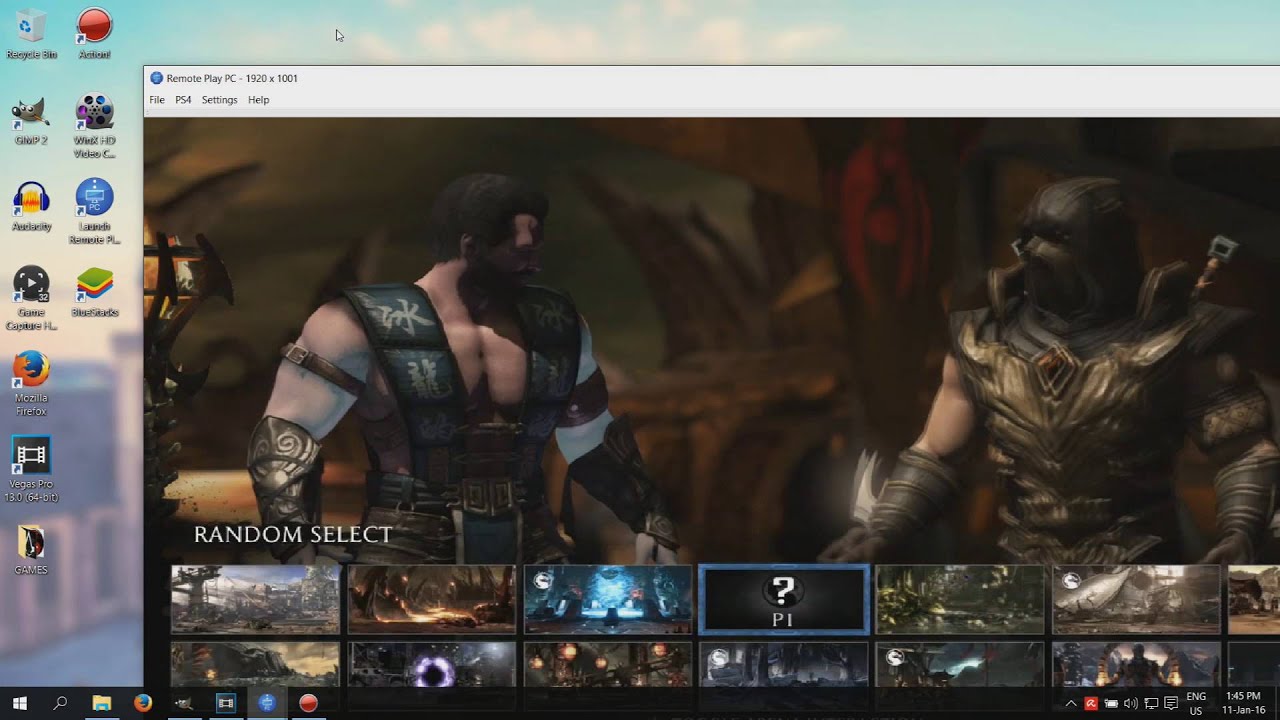The height and width of the screenshot is (720, 1280).
Task: Click the red antivirus tray icon
Action: point(1091,704)
